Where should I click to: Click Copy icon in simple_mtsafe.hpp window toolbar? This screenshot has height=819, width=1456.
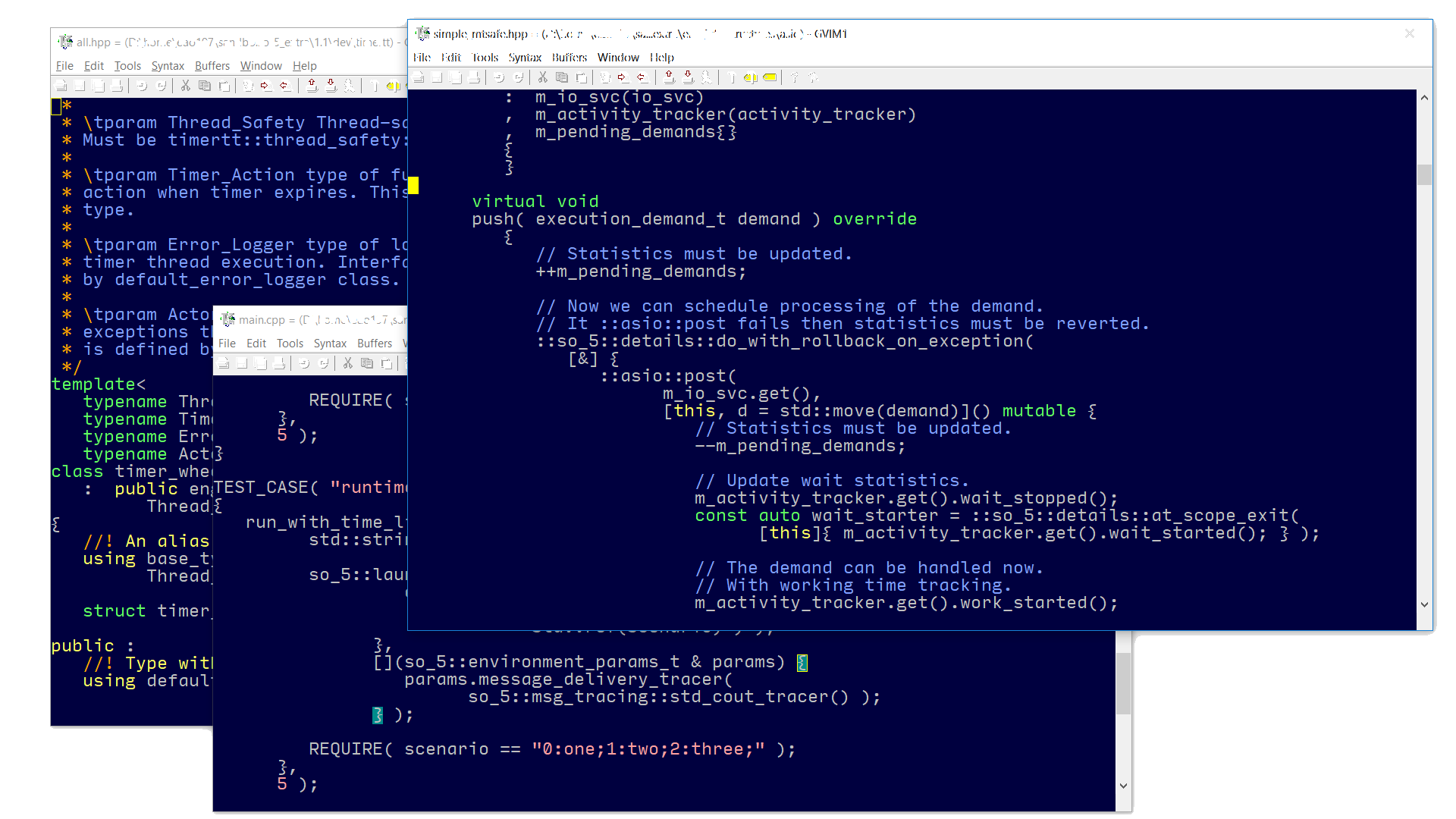pos(562,77)
